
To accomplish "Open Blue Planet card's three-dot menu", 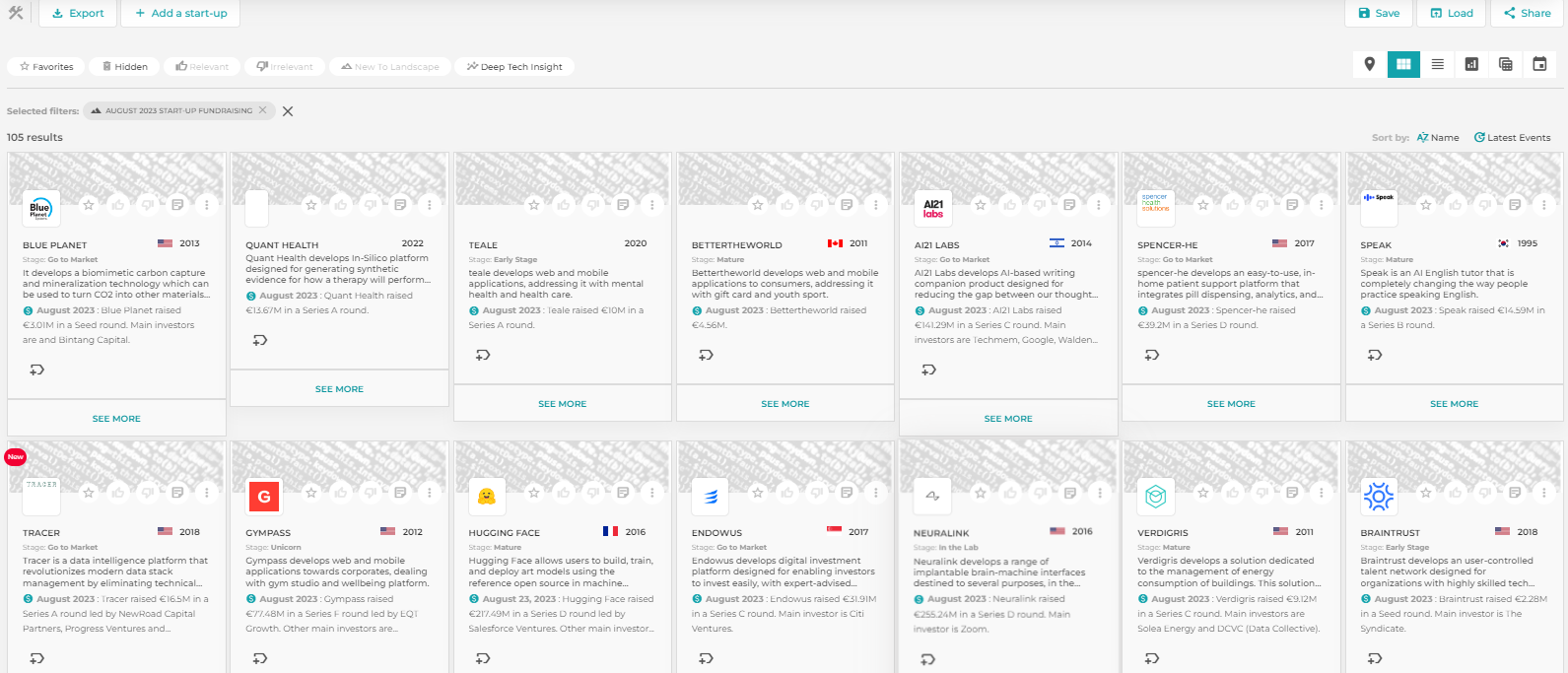I will point(207,205).
